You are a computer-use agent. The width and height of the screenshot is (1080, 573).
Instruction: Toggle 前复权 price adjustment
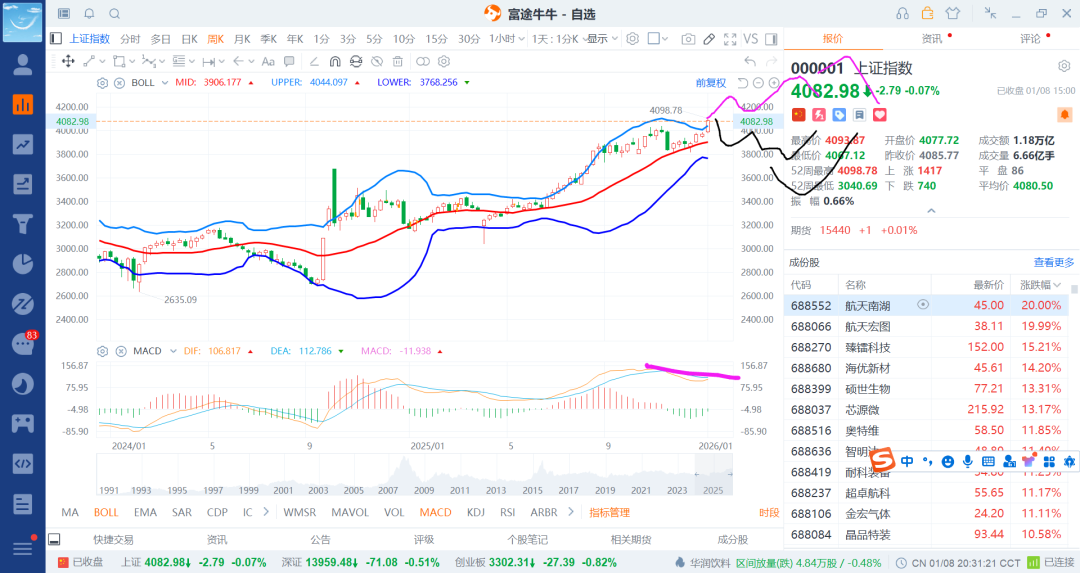point(711,83)
